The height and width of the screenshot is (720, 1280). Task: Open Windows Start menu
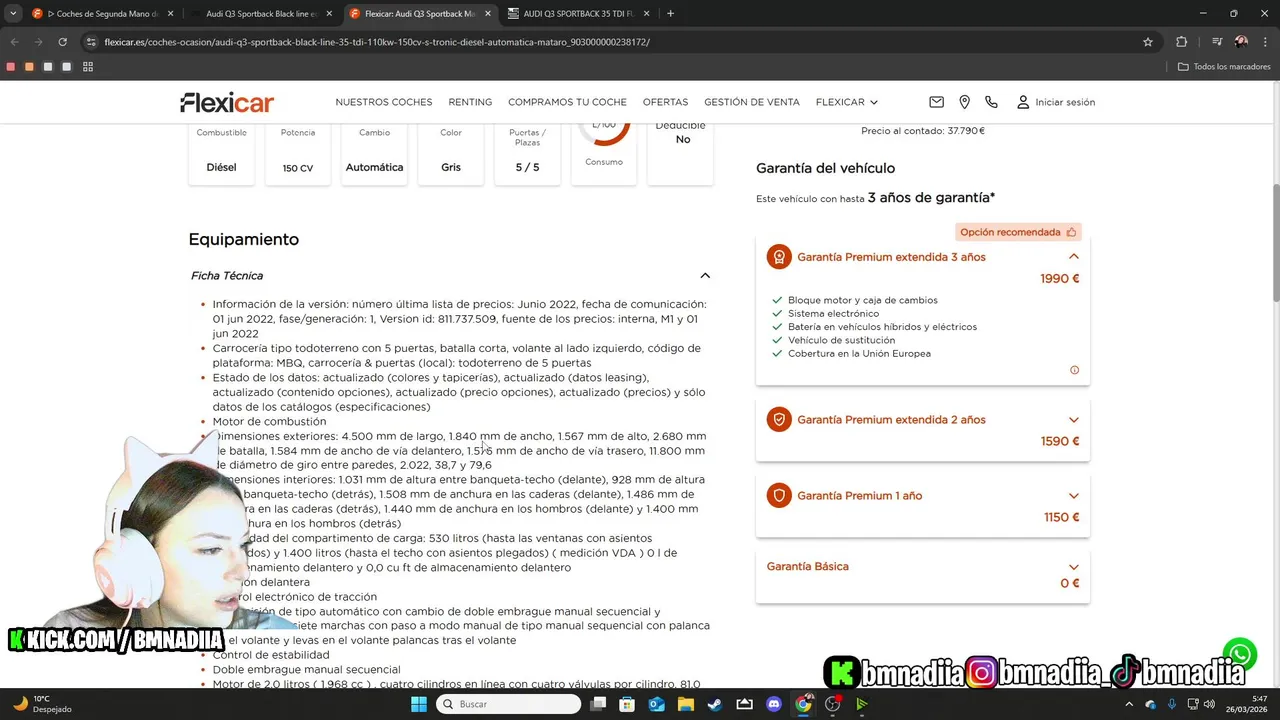pos(419,704)
